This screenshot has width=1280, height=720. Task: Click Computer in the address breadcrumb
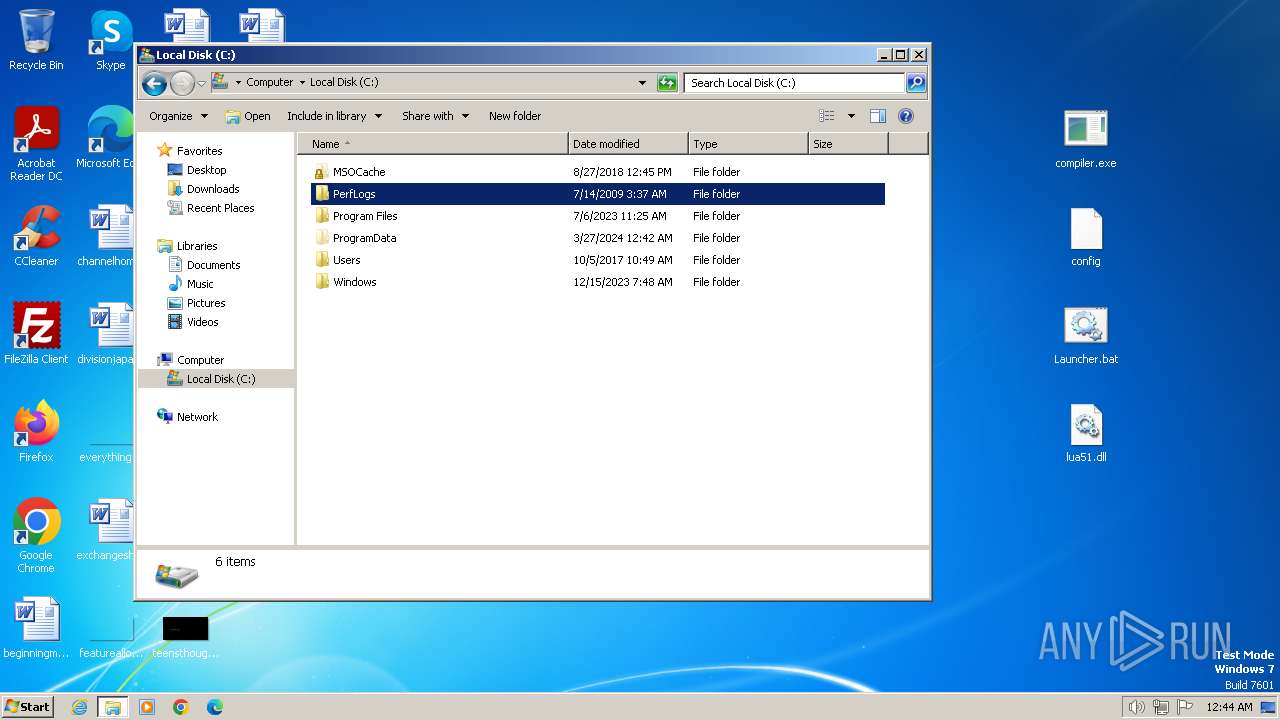[269, 83]
